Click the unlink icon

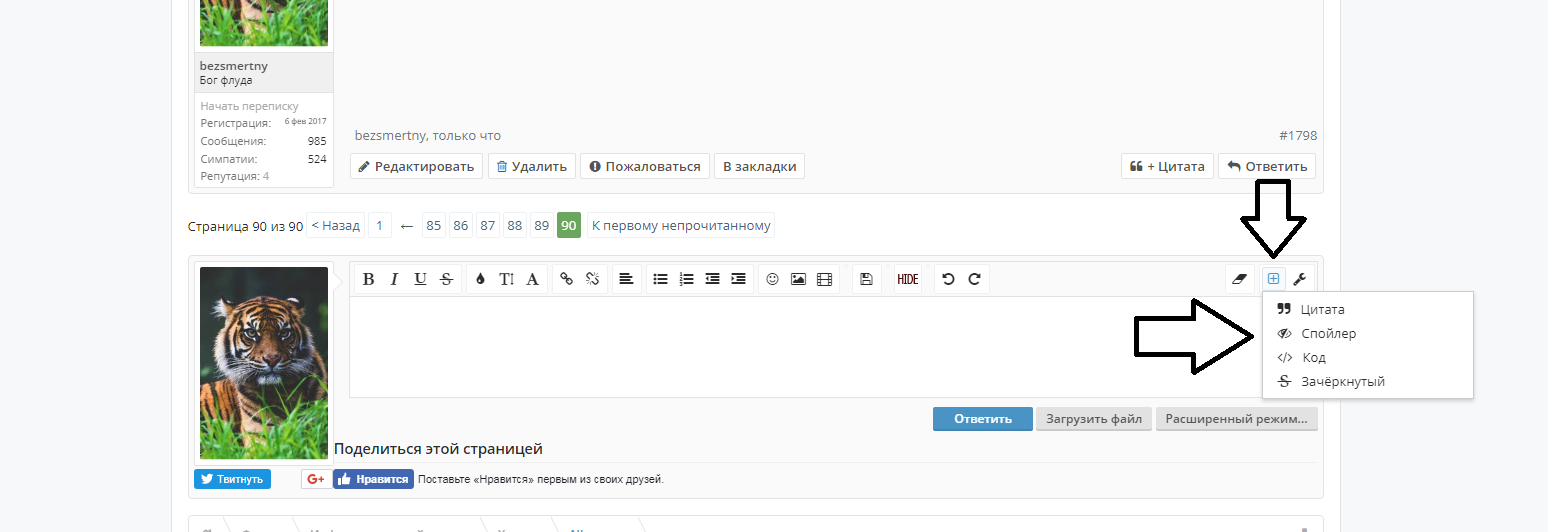(x=592, y=280)
